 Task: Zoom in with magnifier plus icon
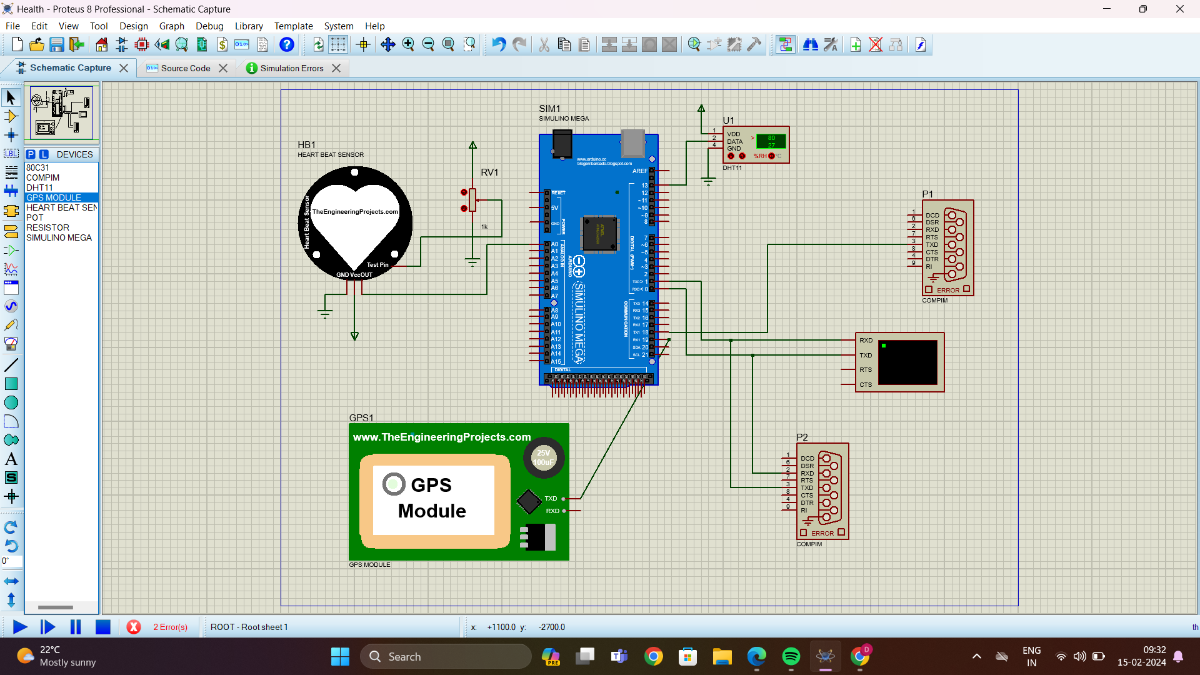[408, 45]
